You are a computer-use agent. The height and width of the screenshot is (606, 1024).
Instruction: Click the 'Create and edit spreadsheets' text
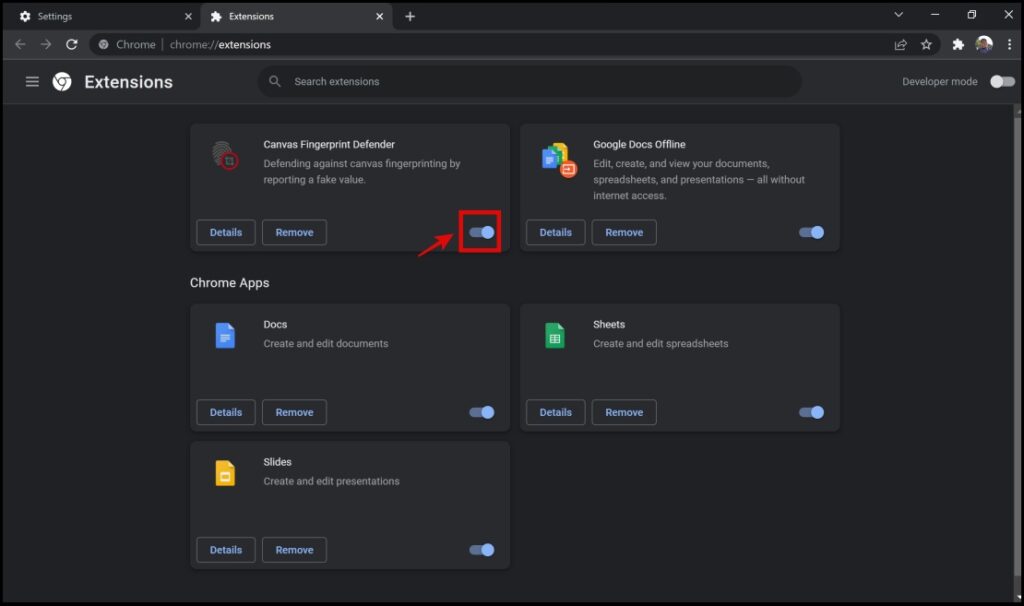point(660,343)
